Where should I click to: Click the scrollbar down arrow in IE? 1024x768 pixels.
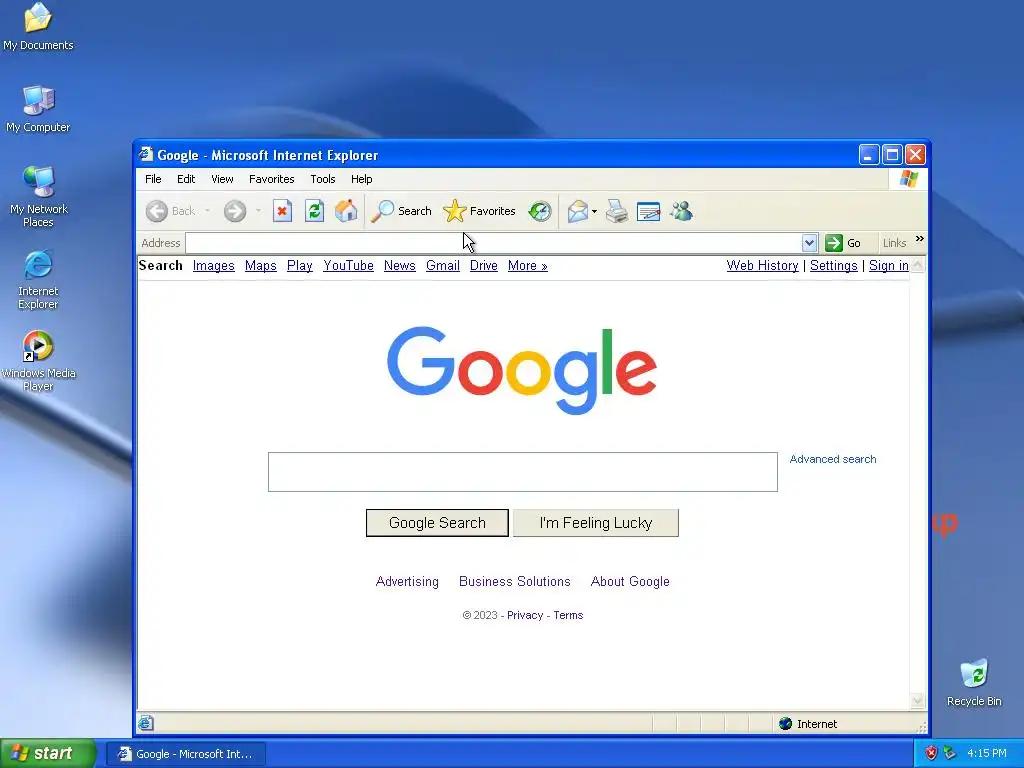918,701
